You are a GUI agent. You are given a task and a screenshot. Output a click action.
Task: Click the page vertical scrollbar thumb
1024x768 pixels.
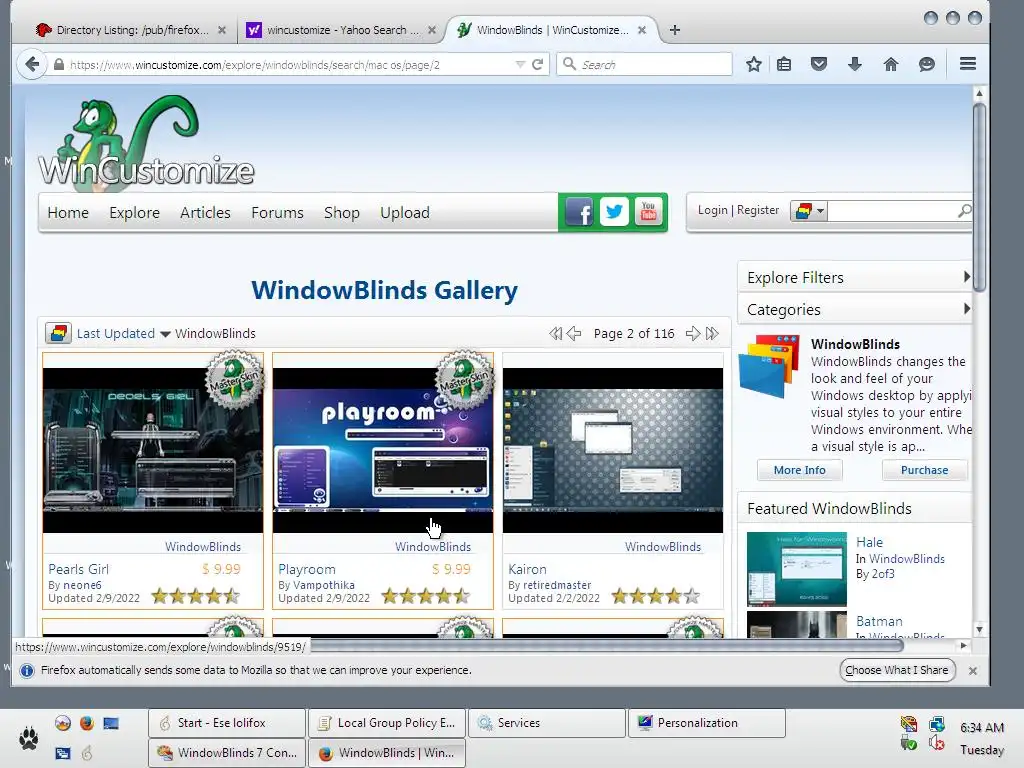[979, 196]
